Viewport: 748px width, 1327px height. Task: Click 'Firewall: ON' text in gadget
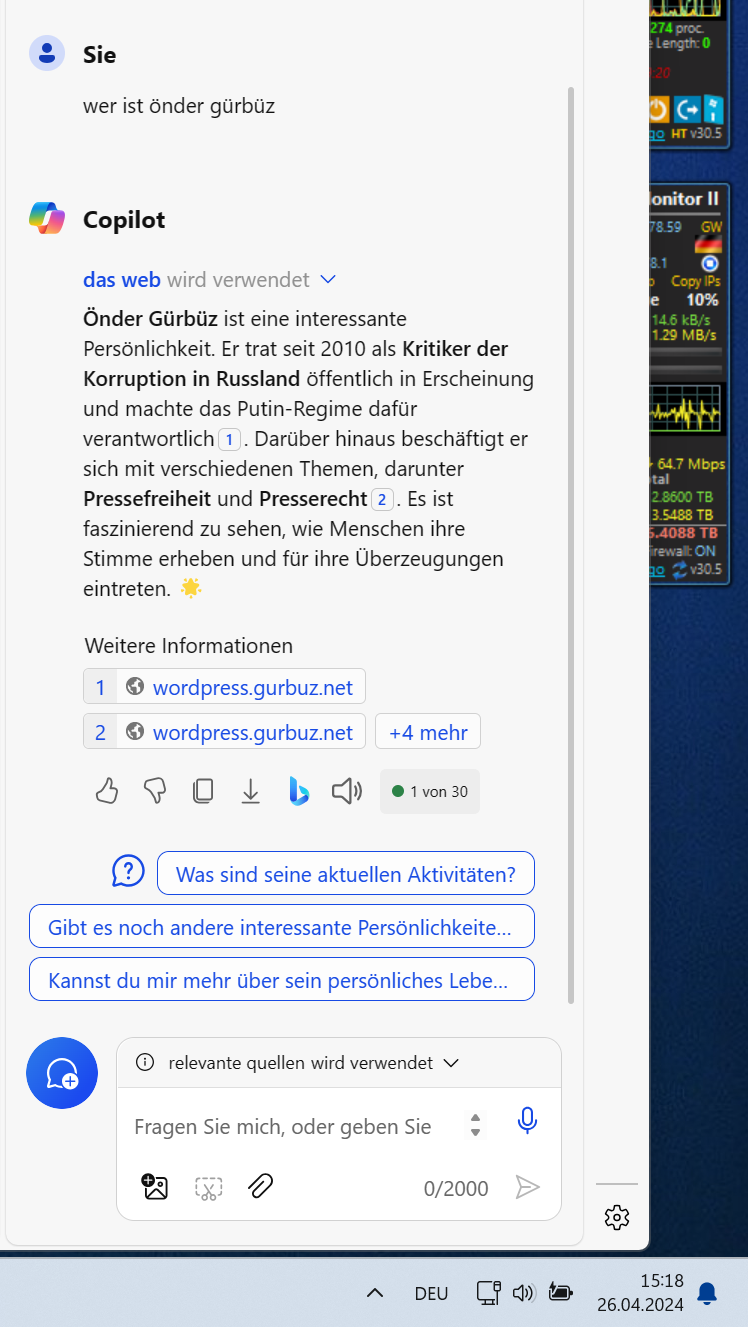(684, 551)
